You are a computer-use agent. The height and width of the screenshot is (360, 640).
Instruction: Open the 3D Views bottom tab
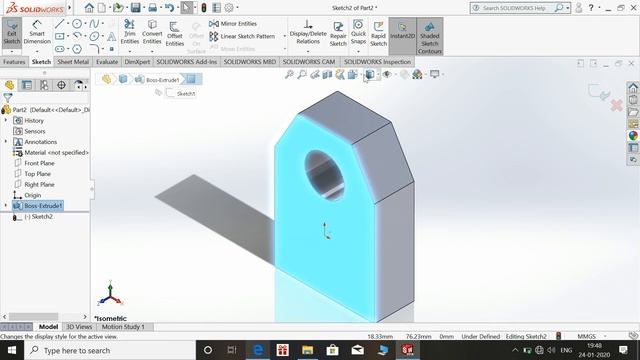point(79,327)
